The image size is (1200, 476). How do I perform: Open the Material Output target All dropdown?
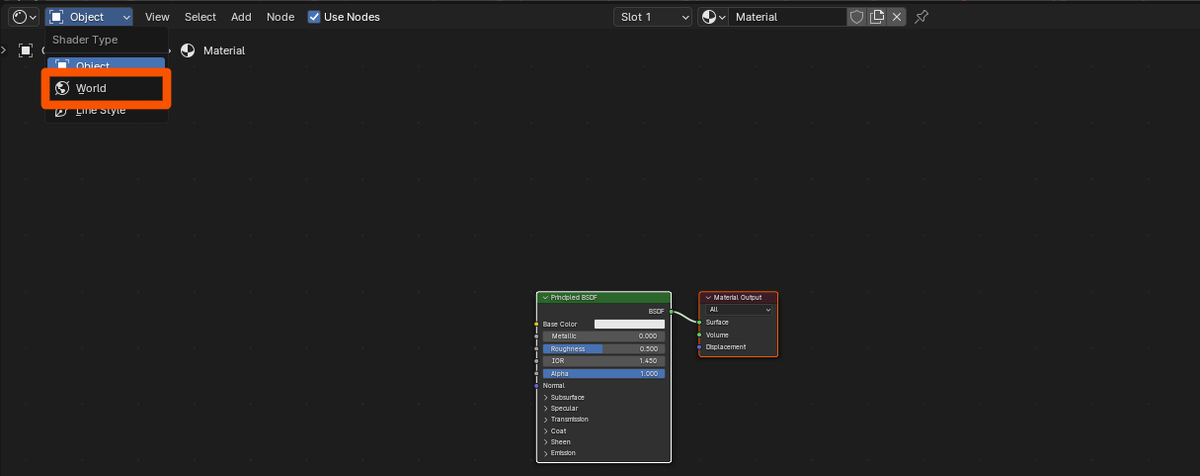pos(739,310)
